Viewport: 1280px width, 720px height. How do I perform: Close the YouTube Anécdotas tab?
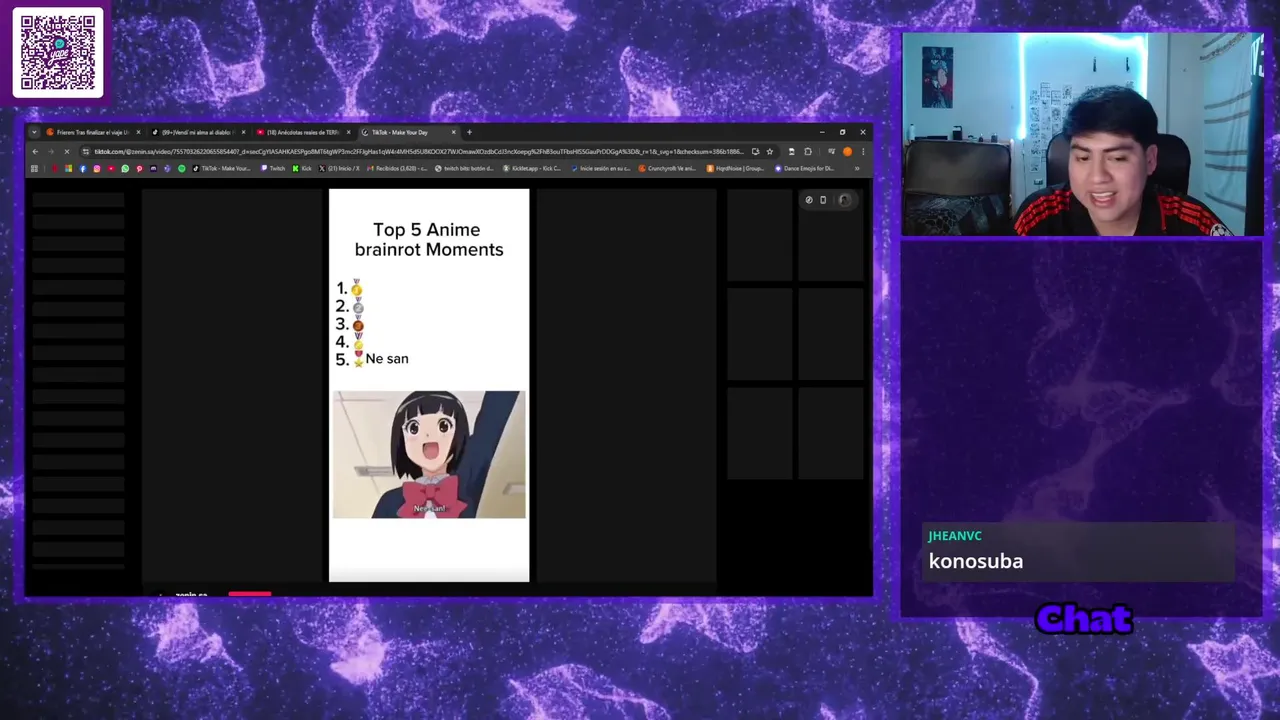[x=348, y=132]
